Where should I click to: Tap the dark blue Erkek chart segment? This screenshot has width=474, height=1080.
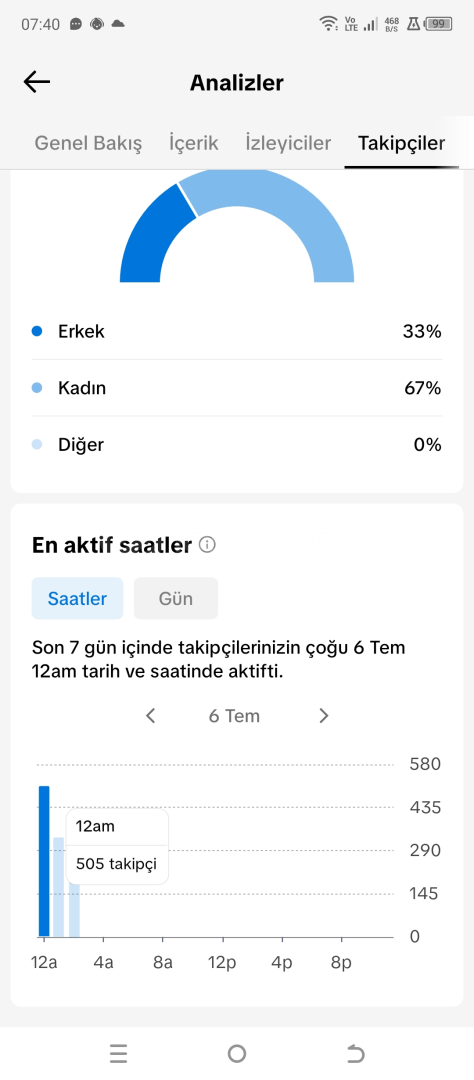(x=152, y=238)
